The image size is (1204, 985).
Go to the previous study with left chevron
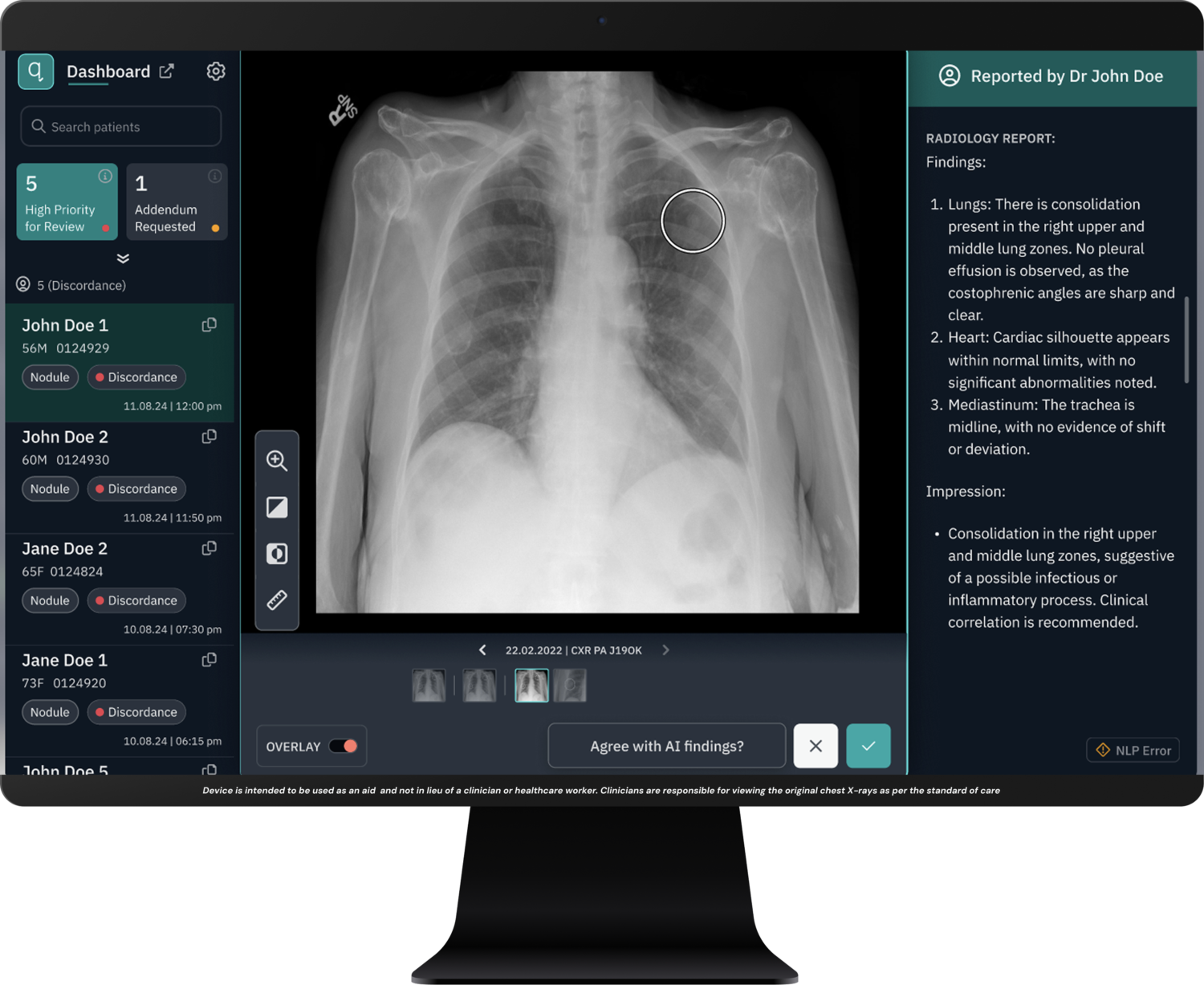pyautogui.click(x=482, y=650)
